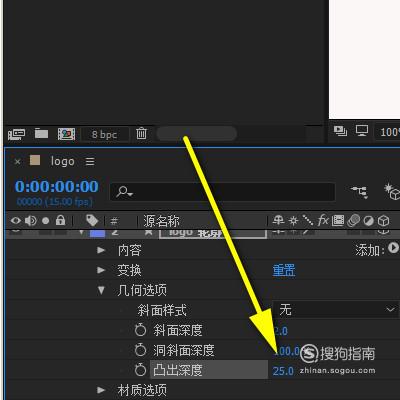Click the Audio speaker column header
Image resolution: width=400 pixels, height=400 pixels.
tap(31, 220)
